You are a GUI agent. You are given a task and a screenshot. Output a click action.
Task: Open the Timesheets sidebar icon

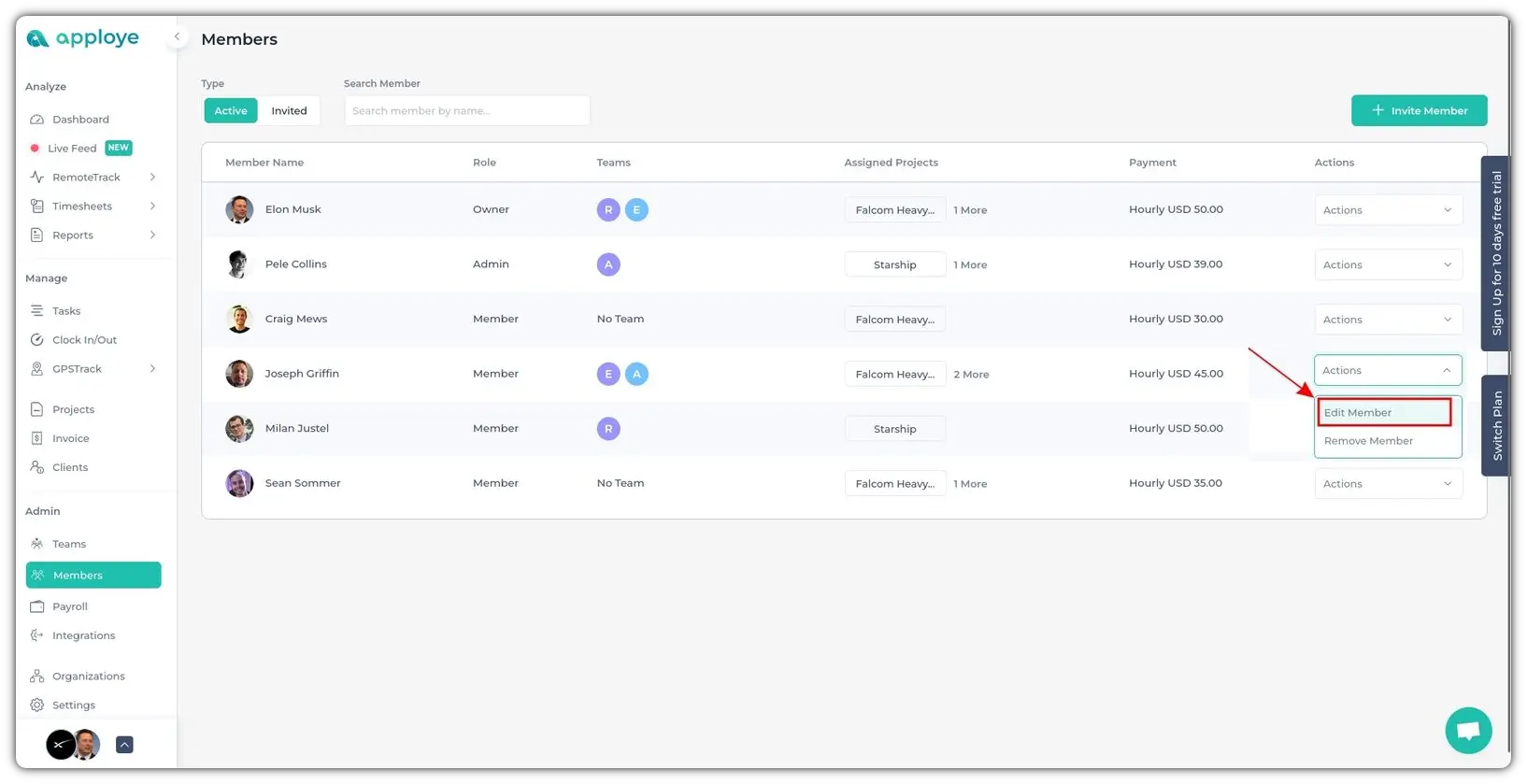click(37, 207)
